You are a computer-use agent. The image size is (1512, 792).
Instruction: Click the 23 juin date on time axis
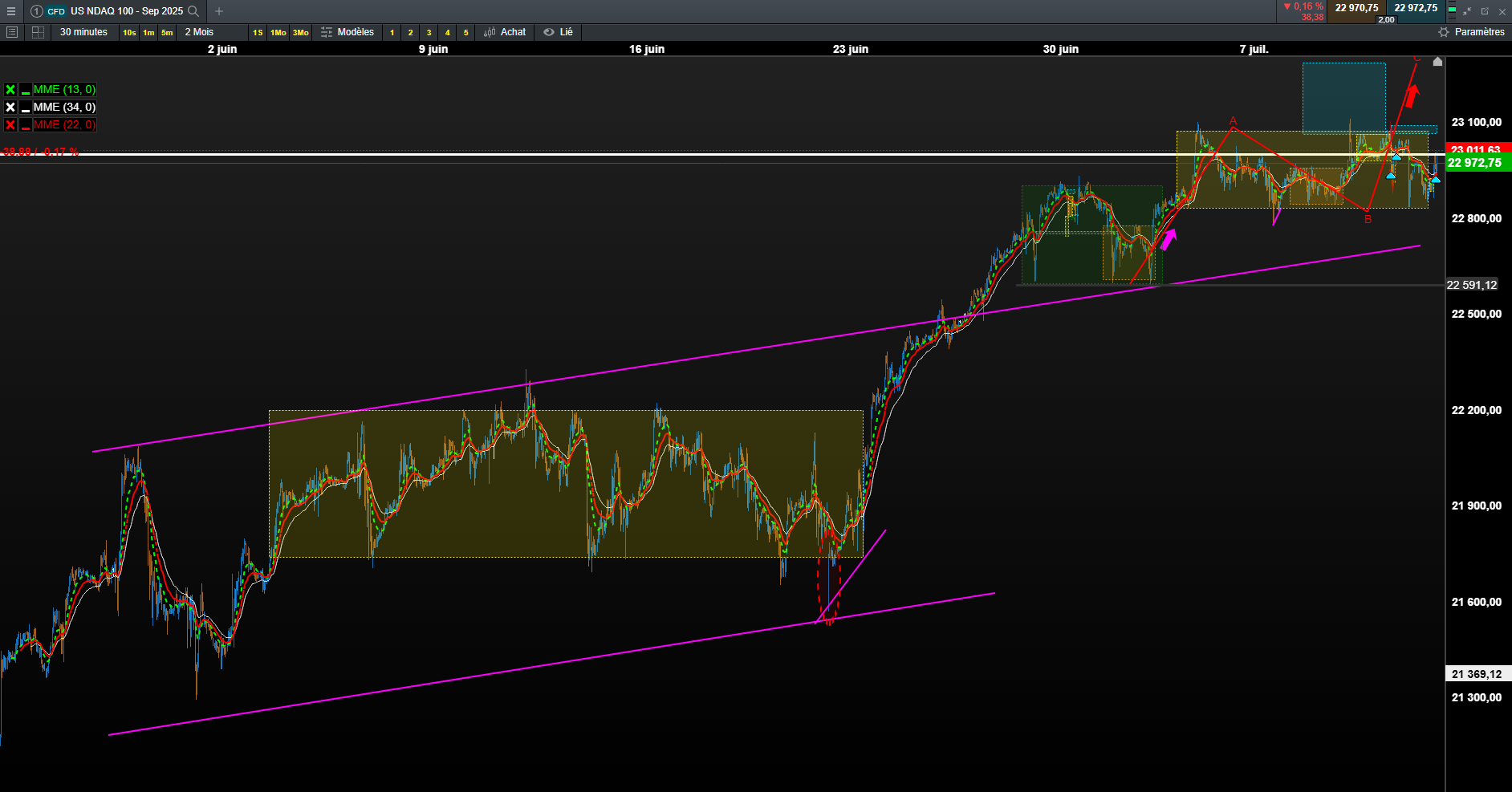pos(851,49)
